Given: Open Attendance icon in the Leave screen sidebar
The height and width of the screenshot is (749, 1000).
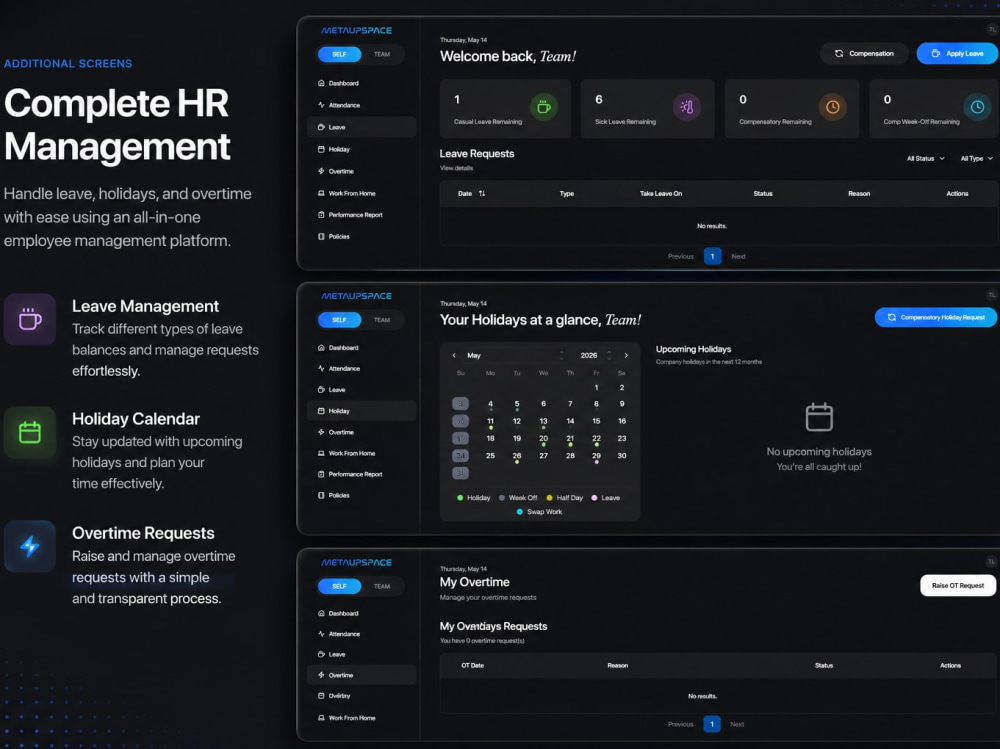Looking at the screenshot, I should (321, 105).
